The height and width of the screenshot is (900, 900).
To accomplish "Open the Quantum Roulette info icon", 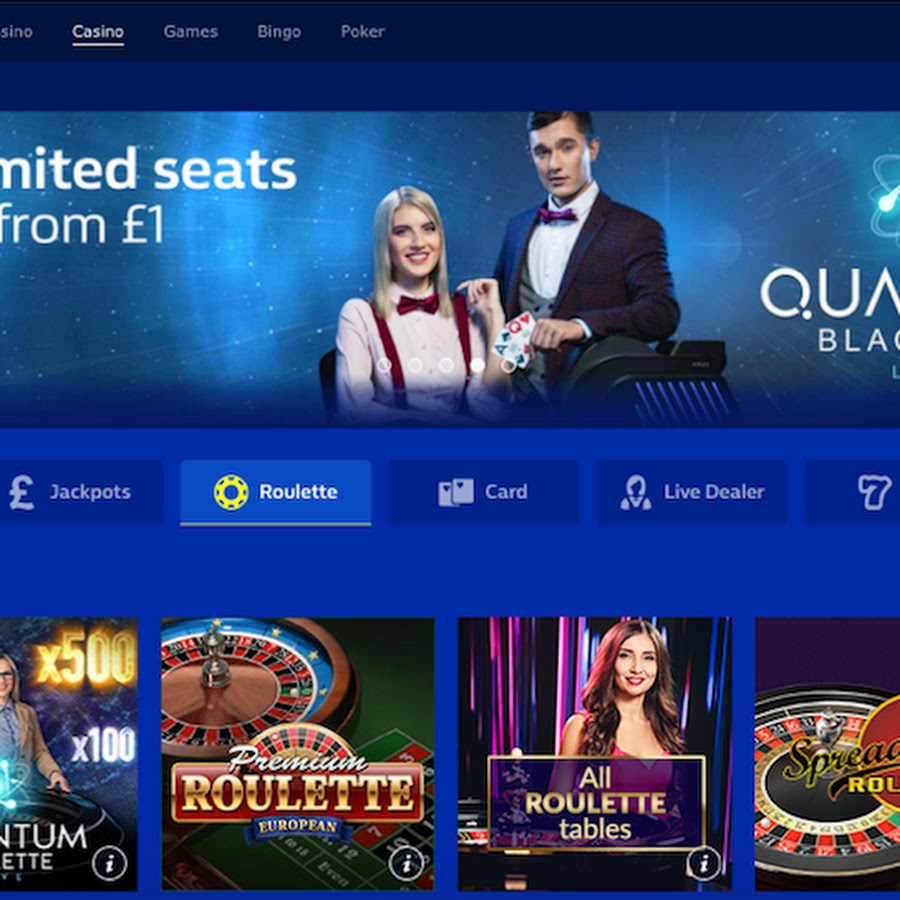I will click(109, 863).
